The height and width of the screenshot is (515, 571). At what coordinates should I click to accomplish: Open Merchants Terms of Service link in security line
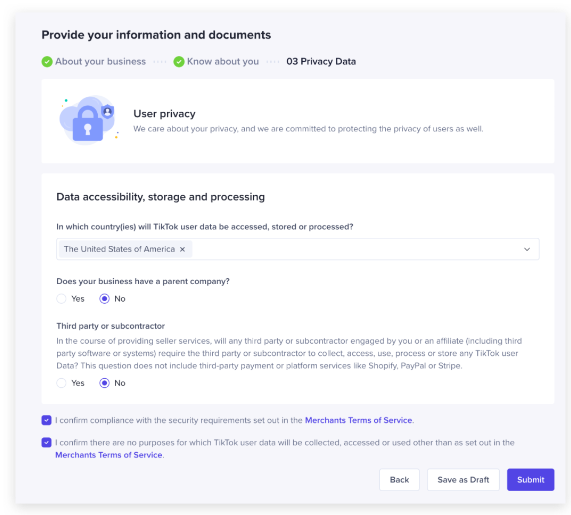pos(358,420)
